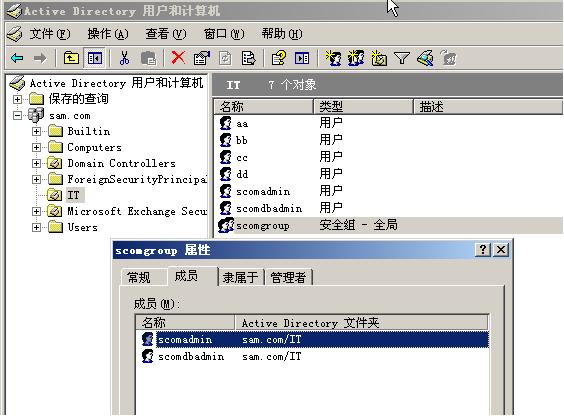Select user cc in the list
Screen dimensions: 564x416
(242, 157)
